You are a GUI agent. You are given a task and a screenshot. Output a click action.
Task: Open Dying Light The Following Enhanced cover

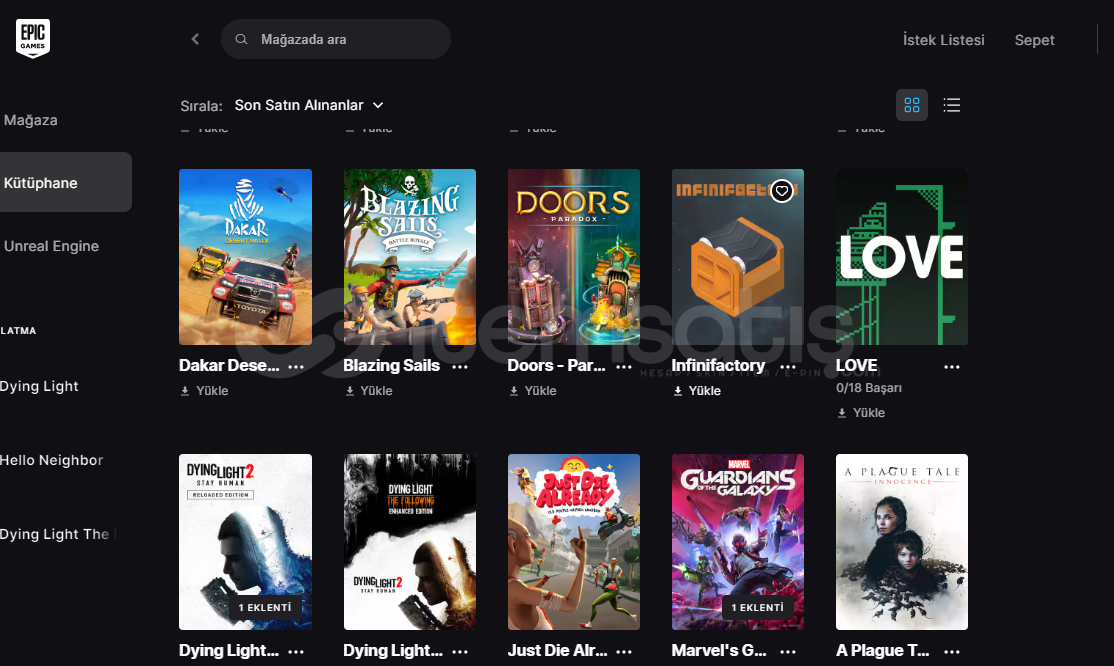(x=409, y=542)
